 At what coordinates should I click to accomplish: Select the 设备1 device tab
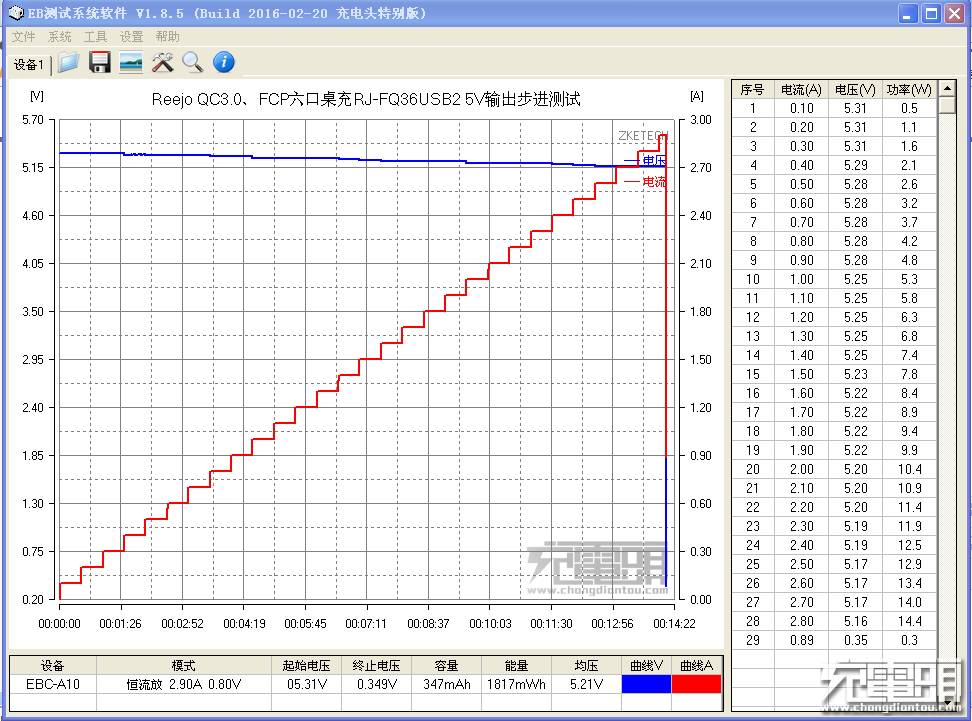[29, 64]
